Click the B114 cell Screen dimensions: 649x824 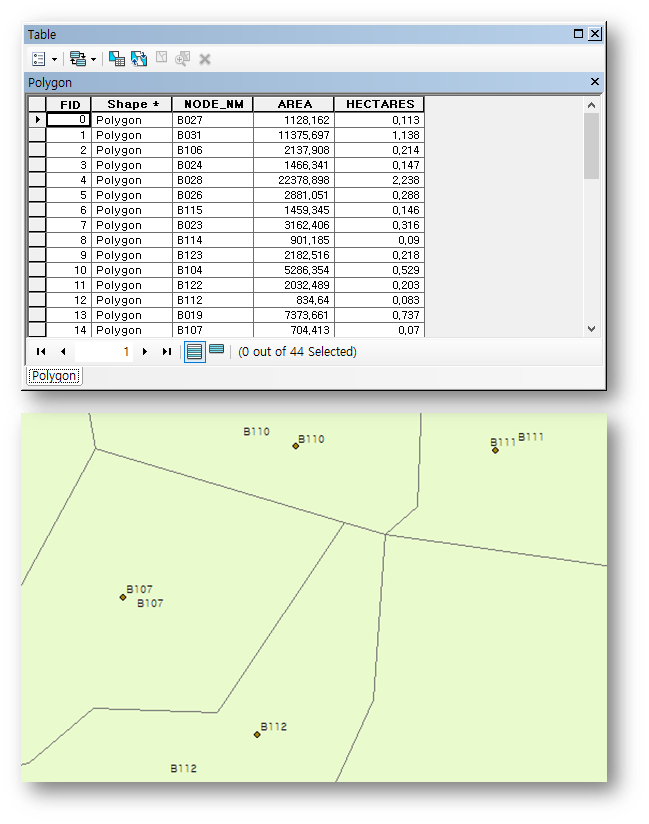pos(213,240)
